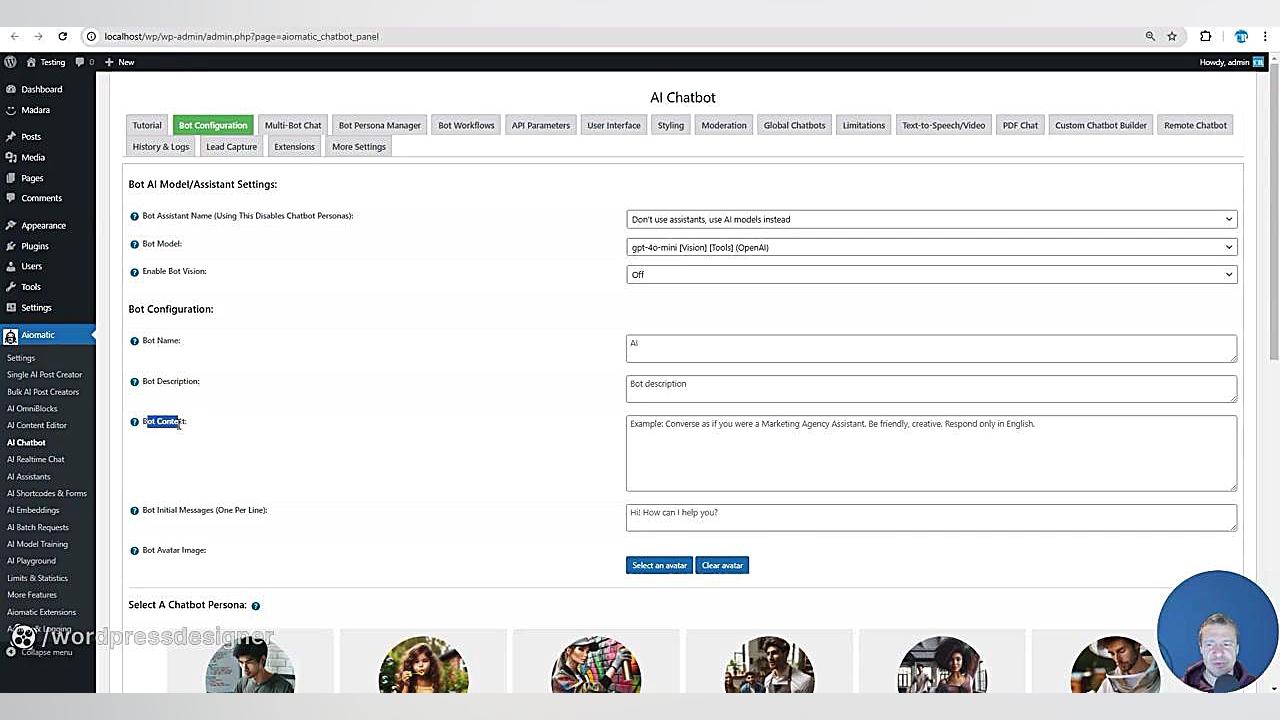Open Bot Workflows tab
The width and height of the screenshot is (1280, 720).
(466, 125)
